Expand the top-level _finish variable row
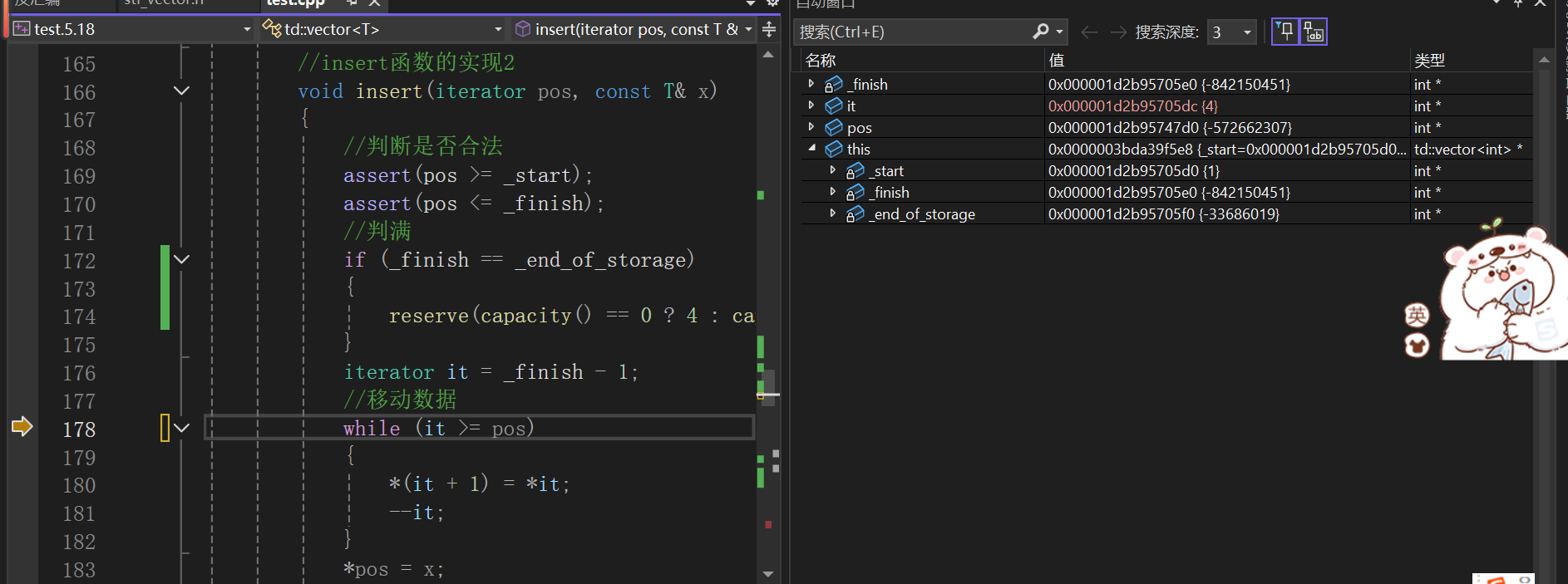 point(811,84)
